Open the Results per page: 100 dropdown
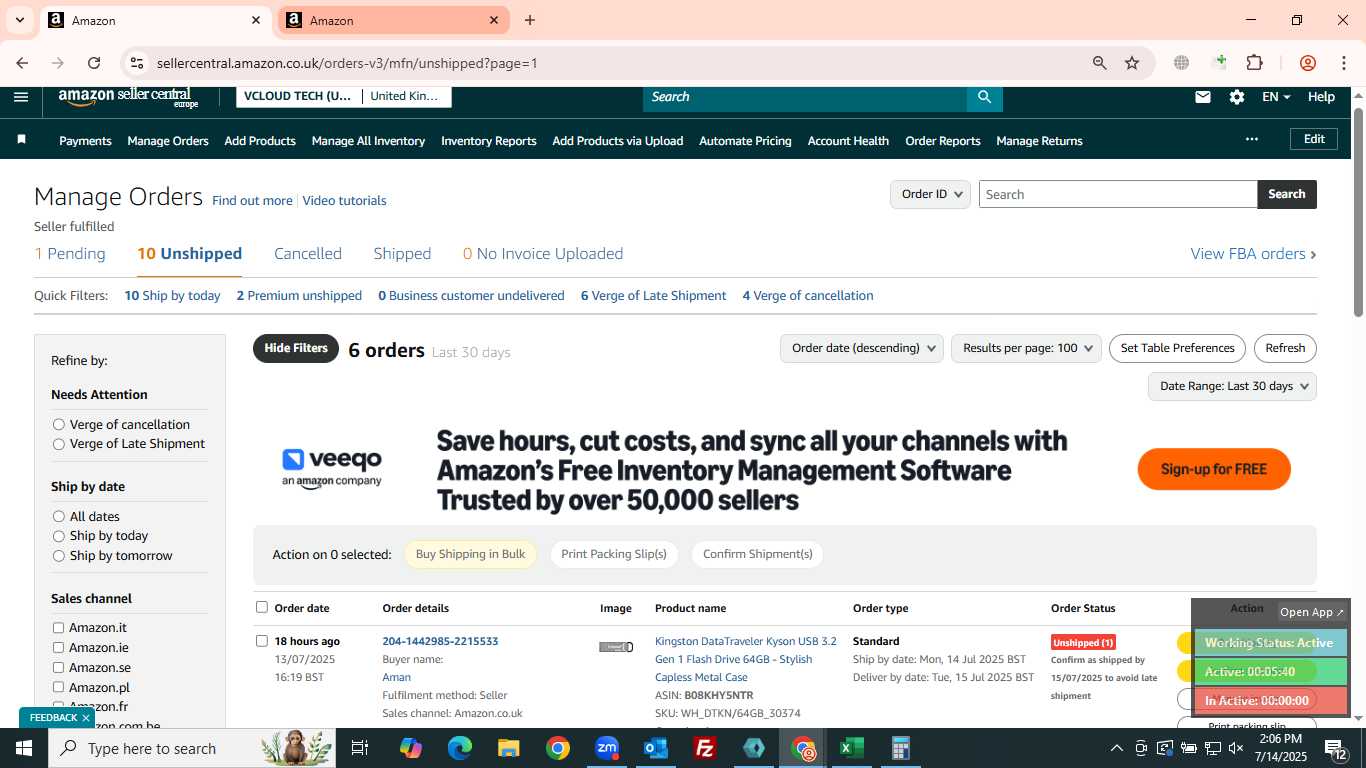The width and height of the screenshot is (1366, 768). pos(1026,348)
